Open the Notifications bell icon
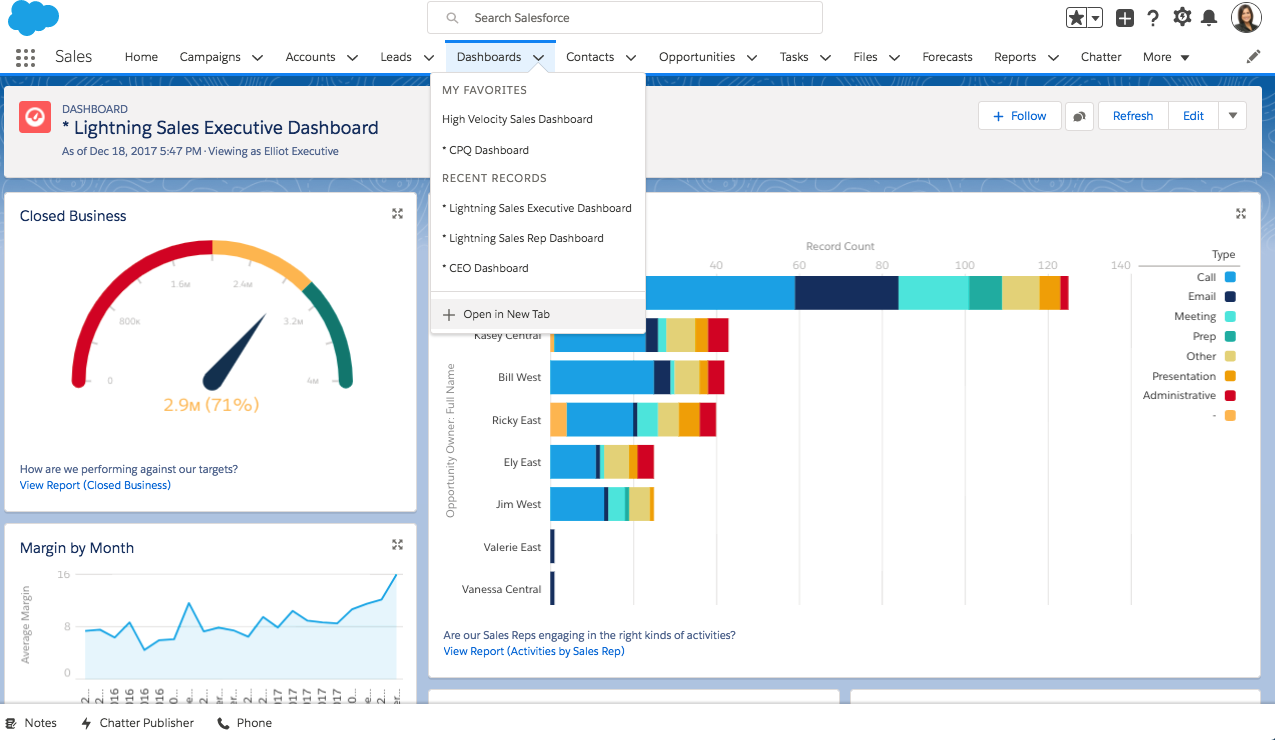Image resolution: width=1275 pixels, height=740 pixels. (1209, 18)
